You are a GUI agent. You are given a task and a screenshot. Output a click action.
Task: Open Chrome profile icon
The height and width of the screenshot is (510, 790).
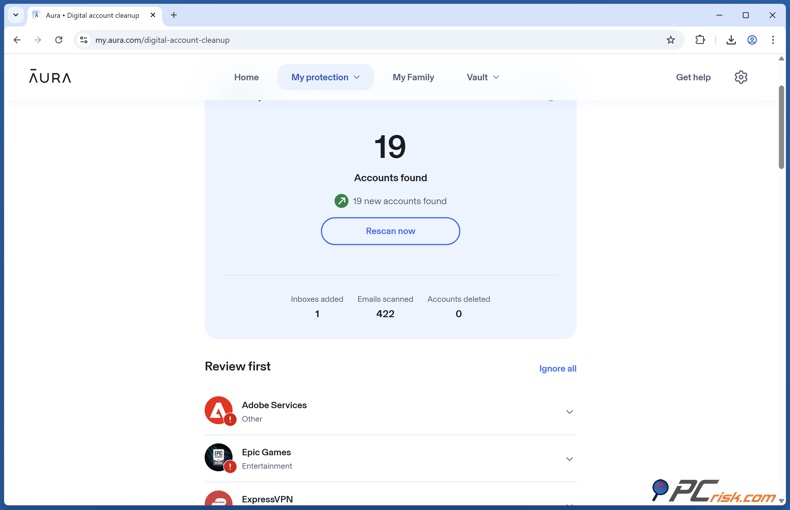pos(752,40)
